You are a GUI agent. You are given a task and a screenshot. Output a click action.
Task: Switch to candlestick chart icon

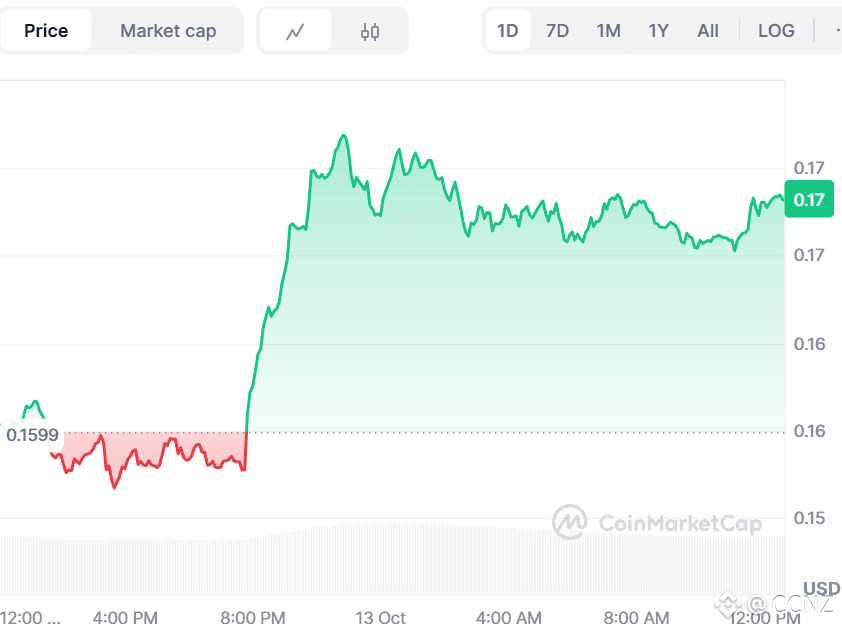tap(370, 32)
